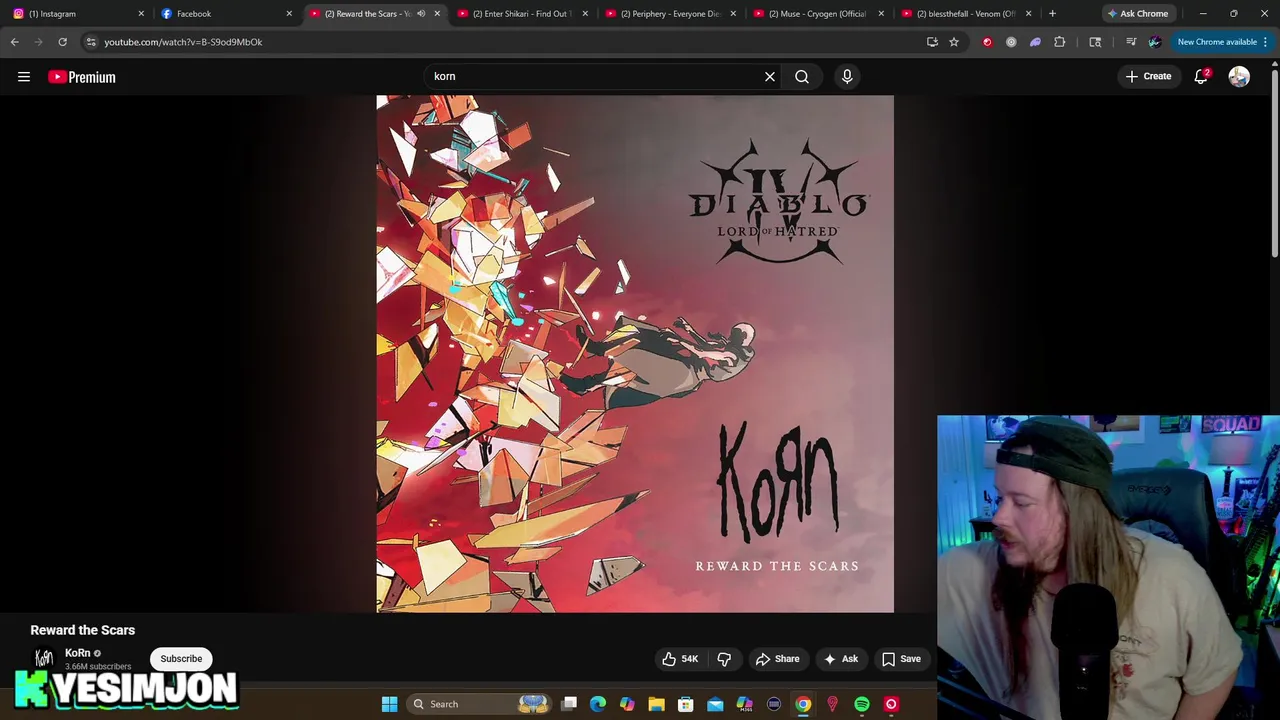Close the Facebook tab
Viewport: 1280px width, 720px height.
click(289, 14)
